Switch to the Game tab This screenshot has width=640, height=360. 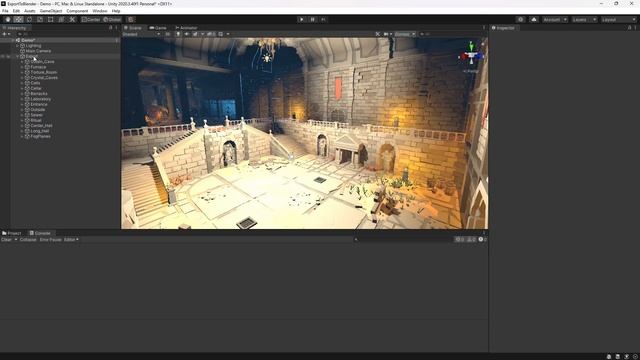pos(158,28)
